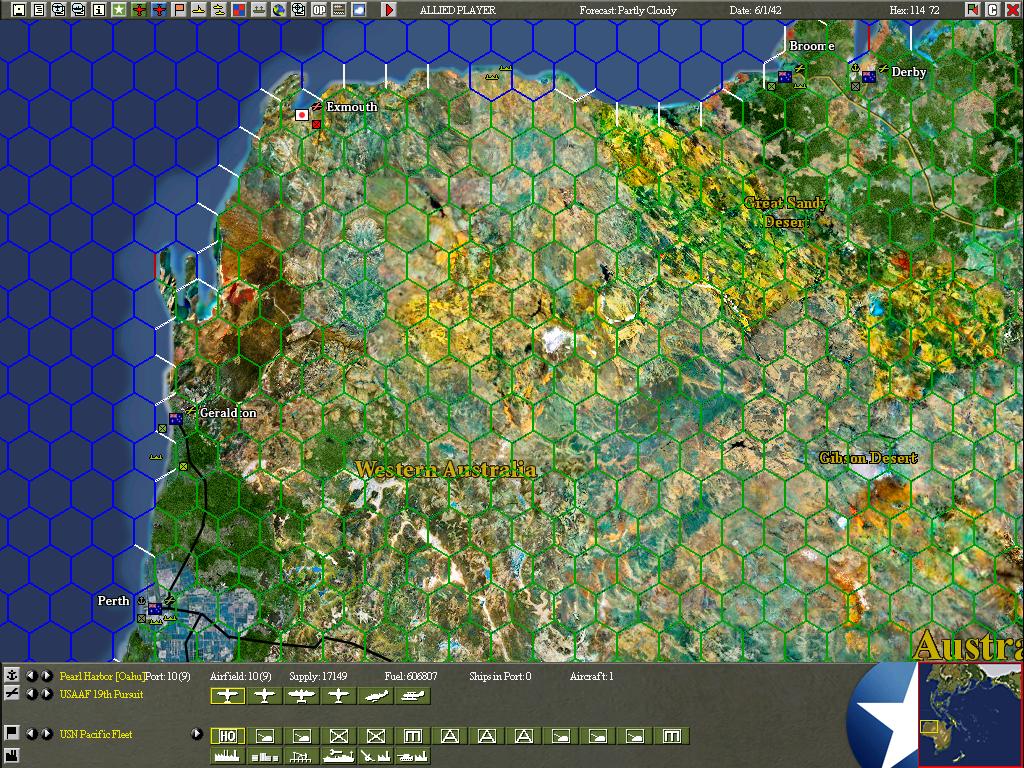The width and height of the screenshot is (1024, 768).
Task: Click the Japanese flag base at Exmouth
Action: tap(302, 115)
